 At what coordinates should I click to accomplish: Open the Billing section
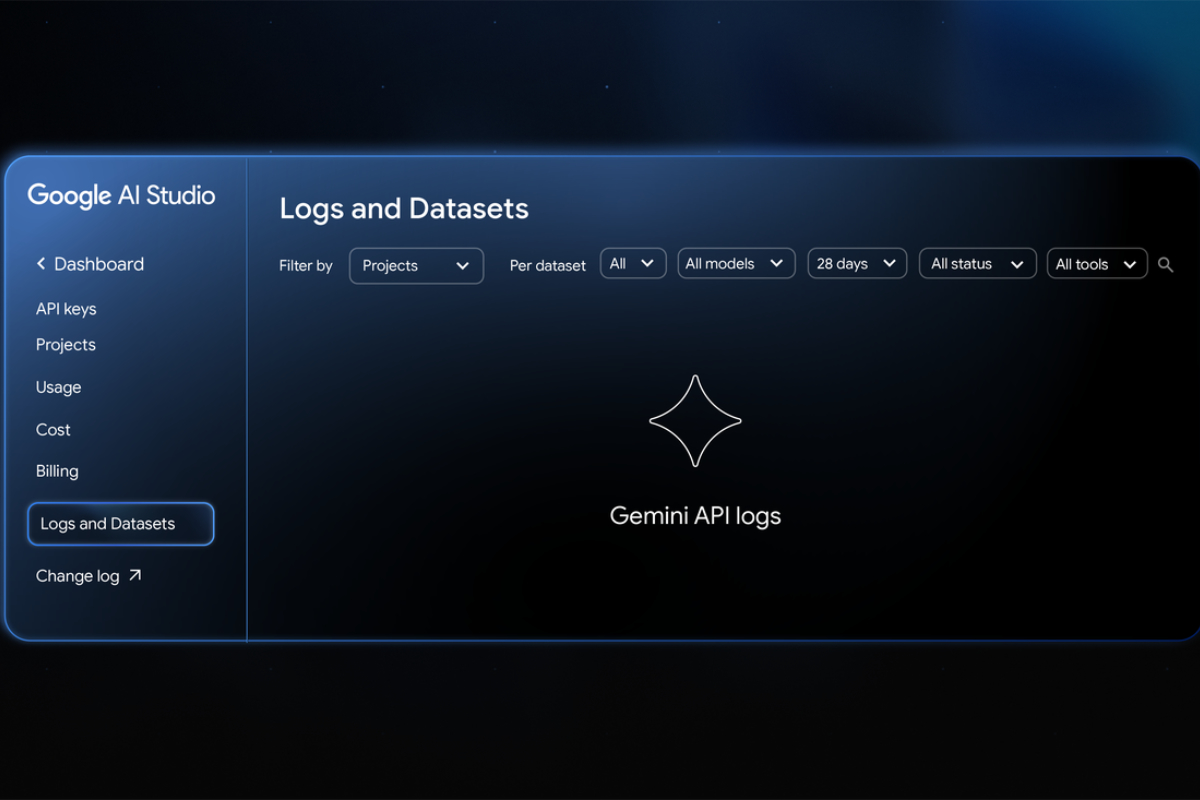[x=57, y=471]
